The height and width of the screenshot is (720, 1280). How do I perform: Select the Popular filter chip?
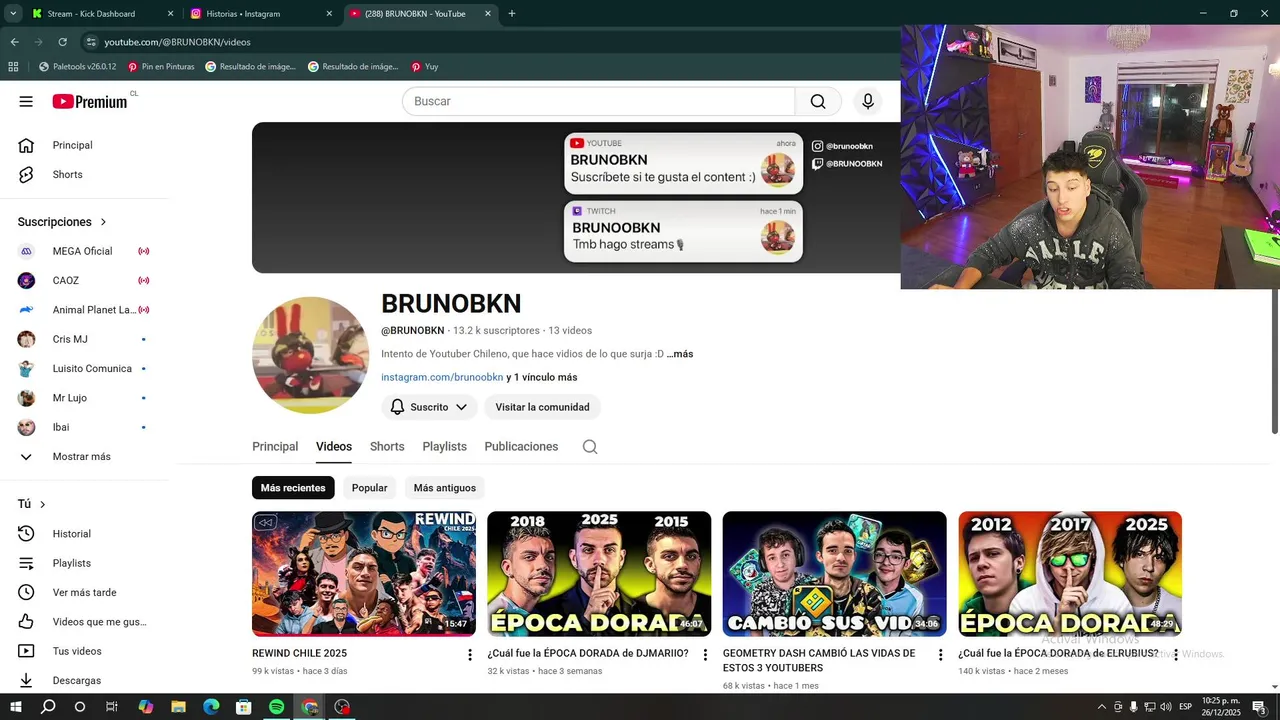click(x=369, y=488)
